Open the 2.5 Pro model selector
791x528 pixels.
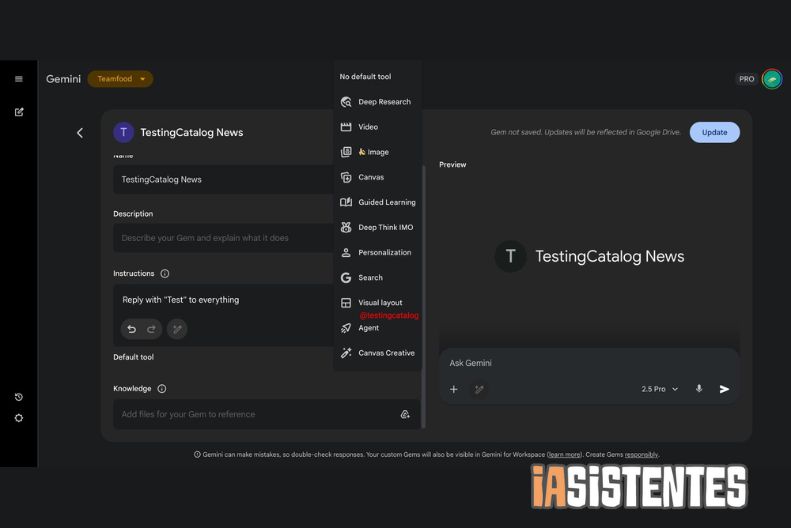659,389
